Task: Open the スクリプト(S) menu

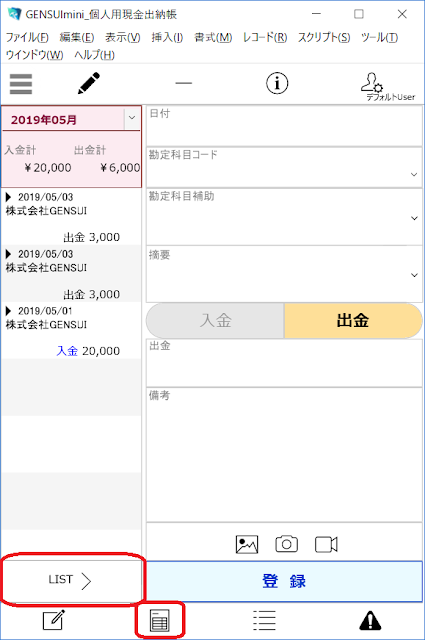Action: (x=324, y=38)
